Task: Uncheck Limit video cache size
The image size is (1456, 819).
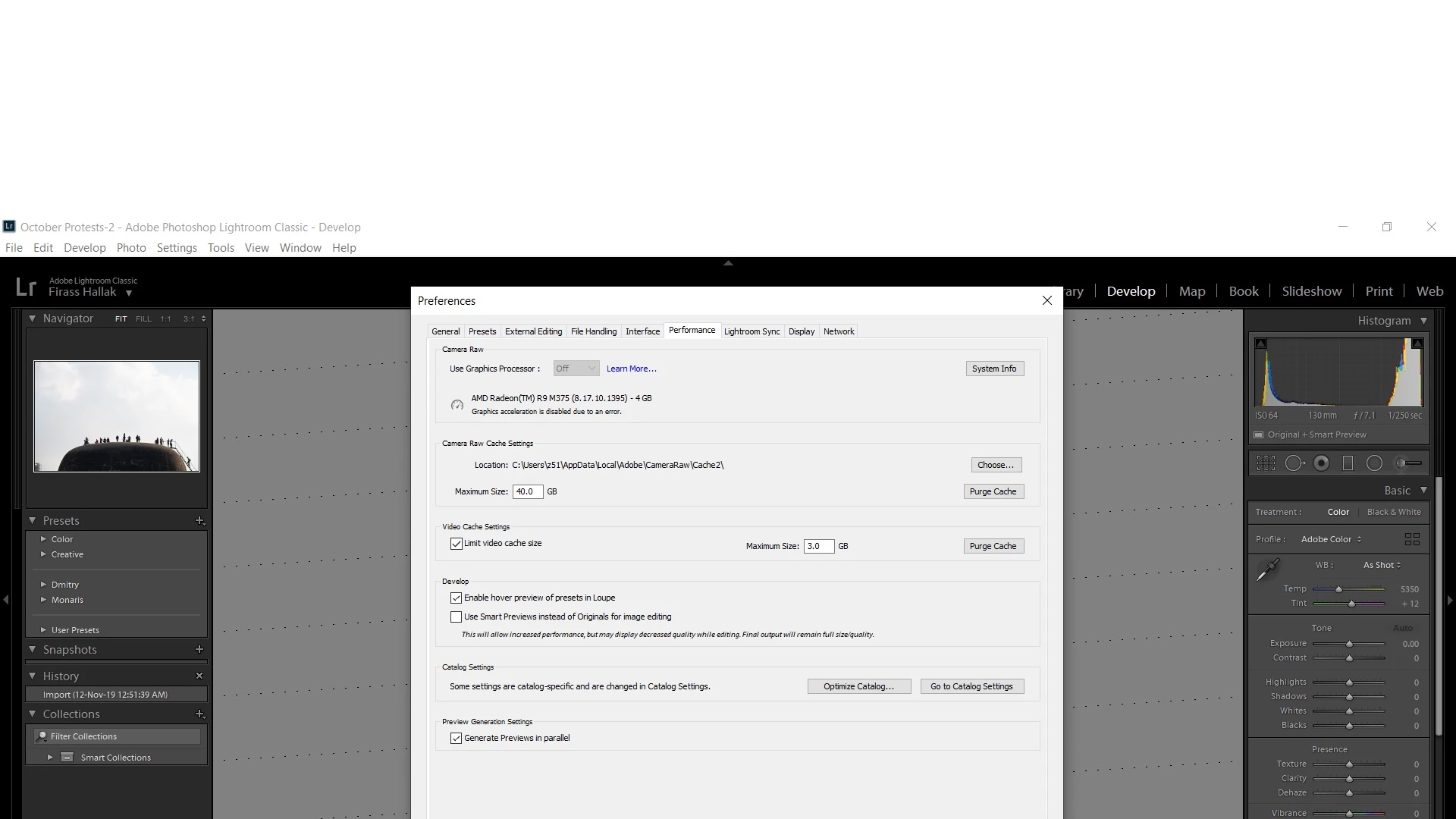Action: click(x=457, y=544)
